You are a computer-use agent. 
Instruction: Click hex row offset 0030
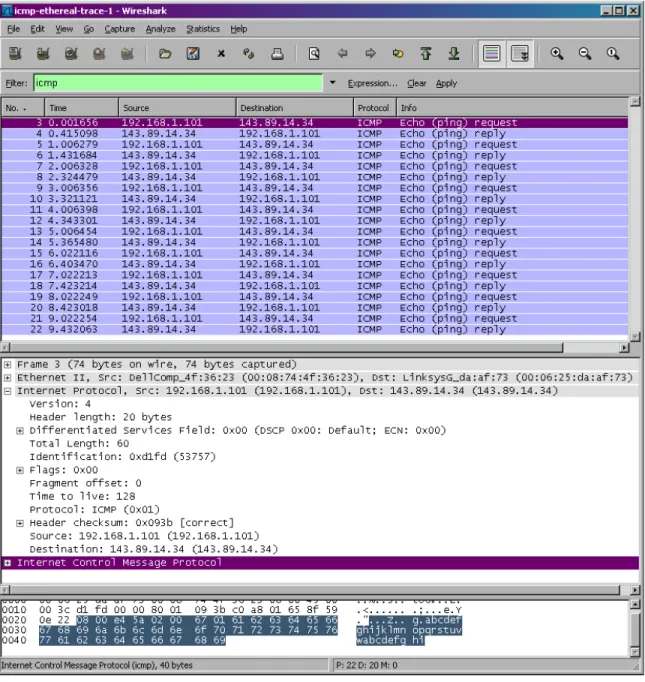tap(14, 630)
